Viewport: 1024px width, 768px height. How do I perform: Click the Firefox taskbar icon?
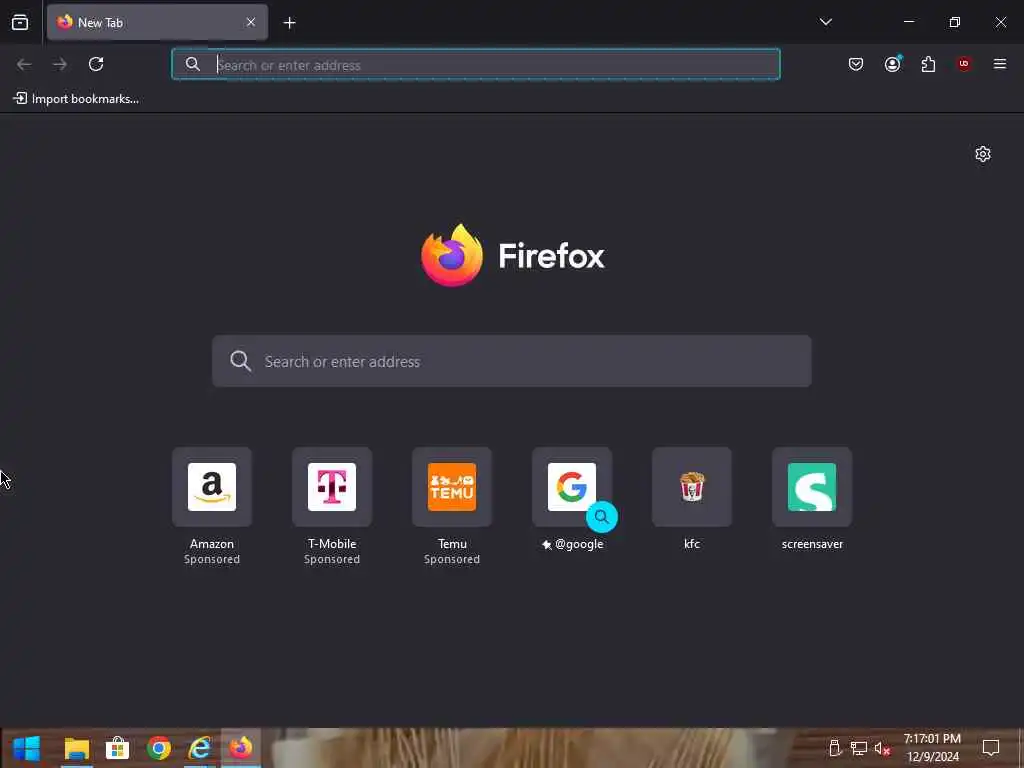[241, 748]
